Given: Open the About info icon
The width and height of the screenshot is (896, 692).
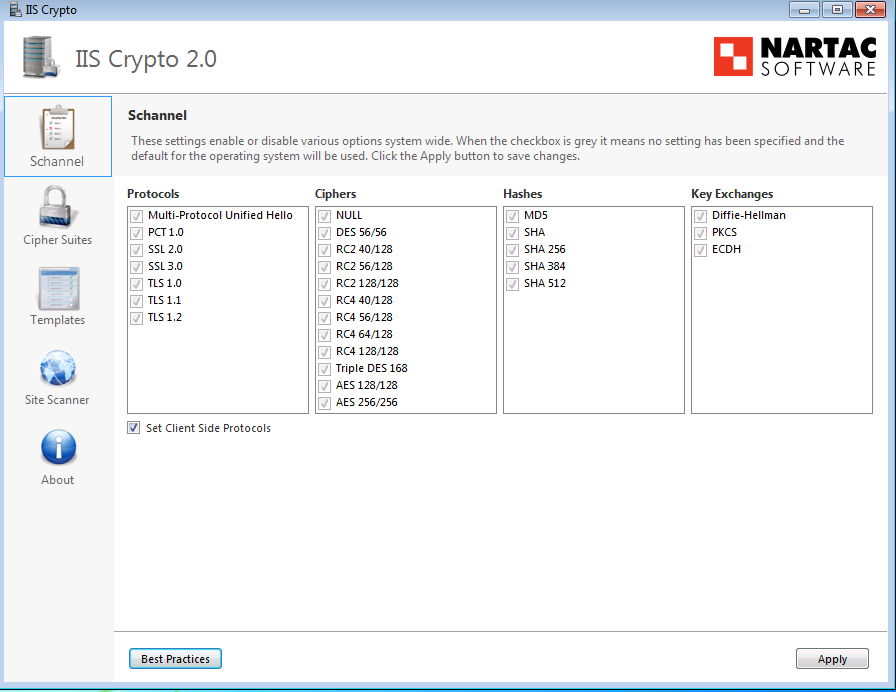Looking at the screenshot, I should (58, 447).
